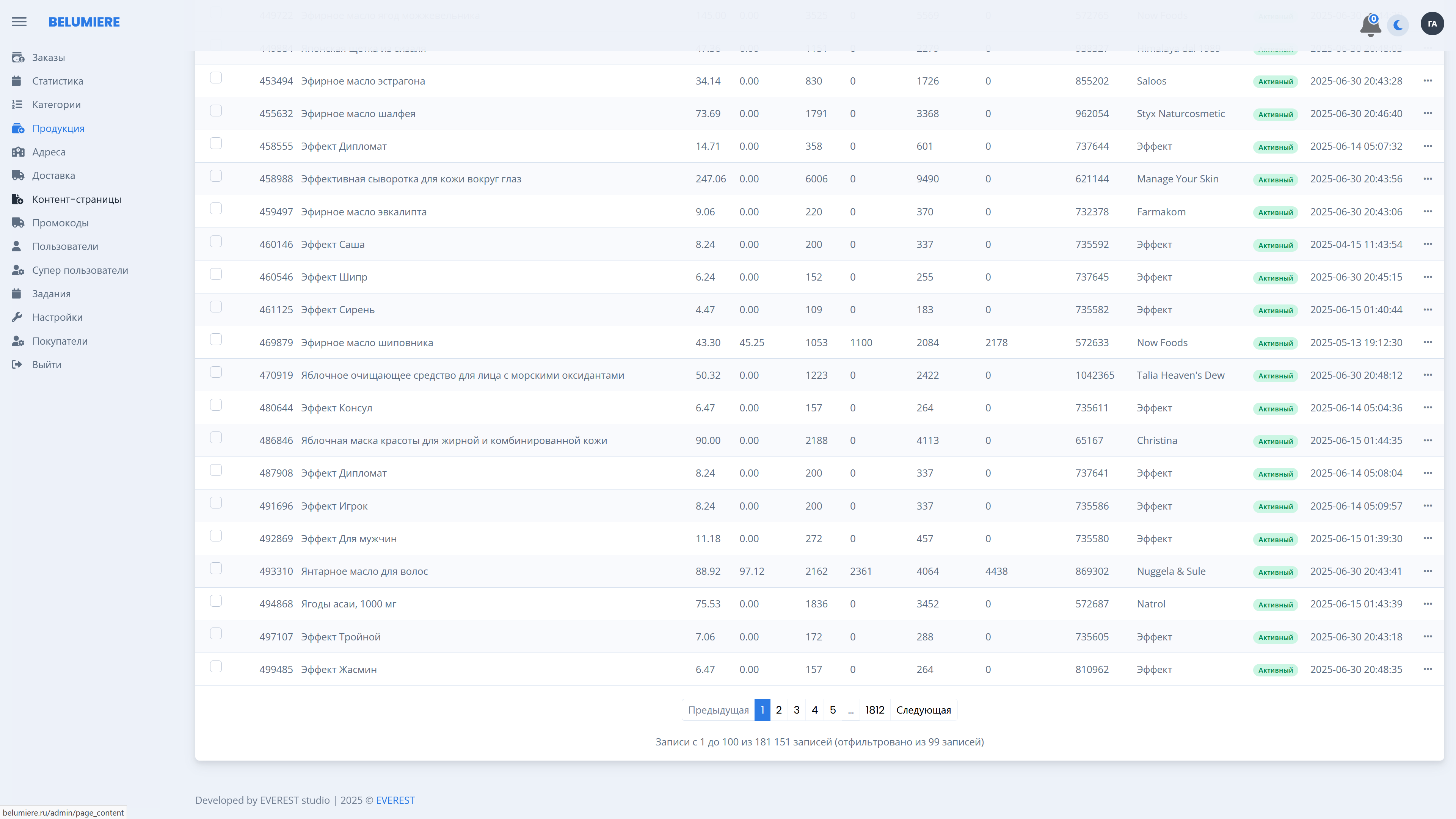Screen dimensions: 1456x819
Task: Click the Выйти logout icon
Action: (17, 364)
